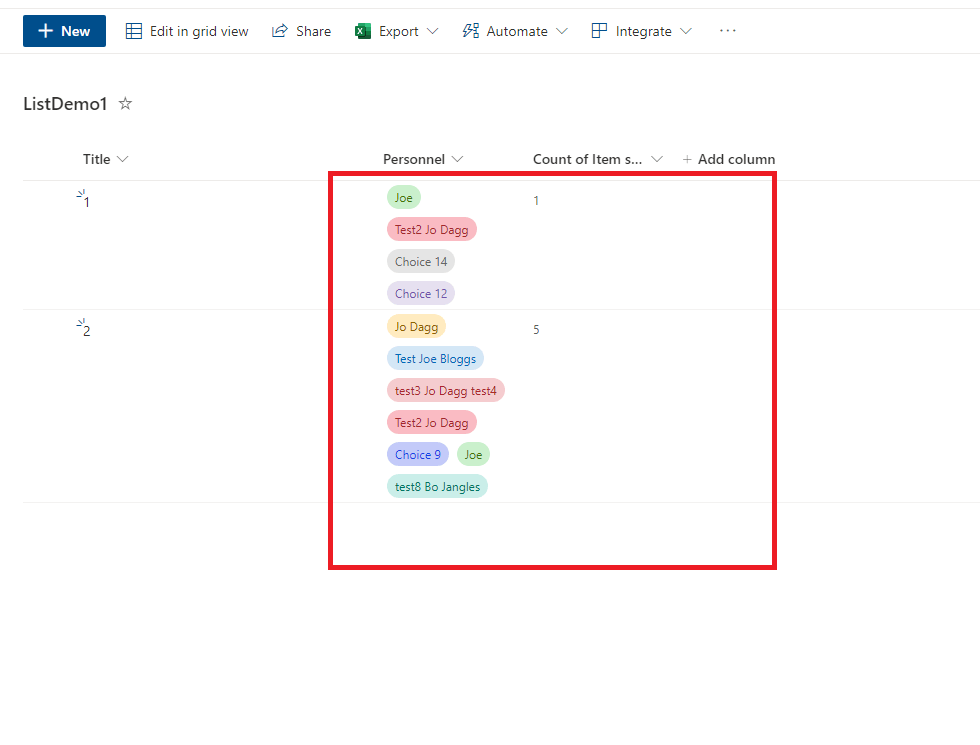Open the more options ellipsis menu

point(728,31)
